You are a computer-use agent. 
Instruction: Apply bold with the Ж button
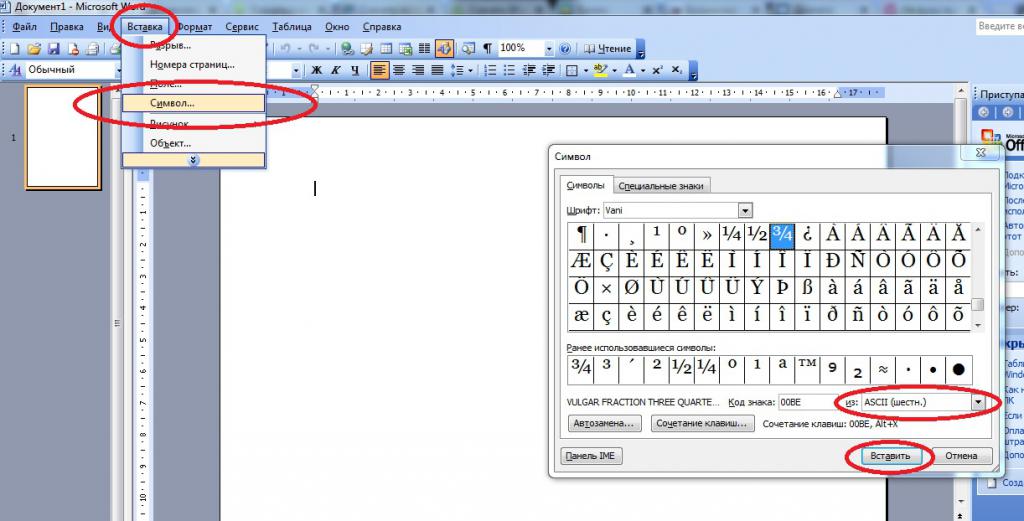click(316, 70)
